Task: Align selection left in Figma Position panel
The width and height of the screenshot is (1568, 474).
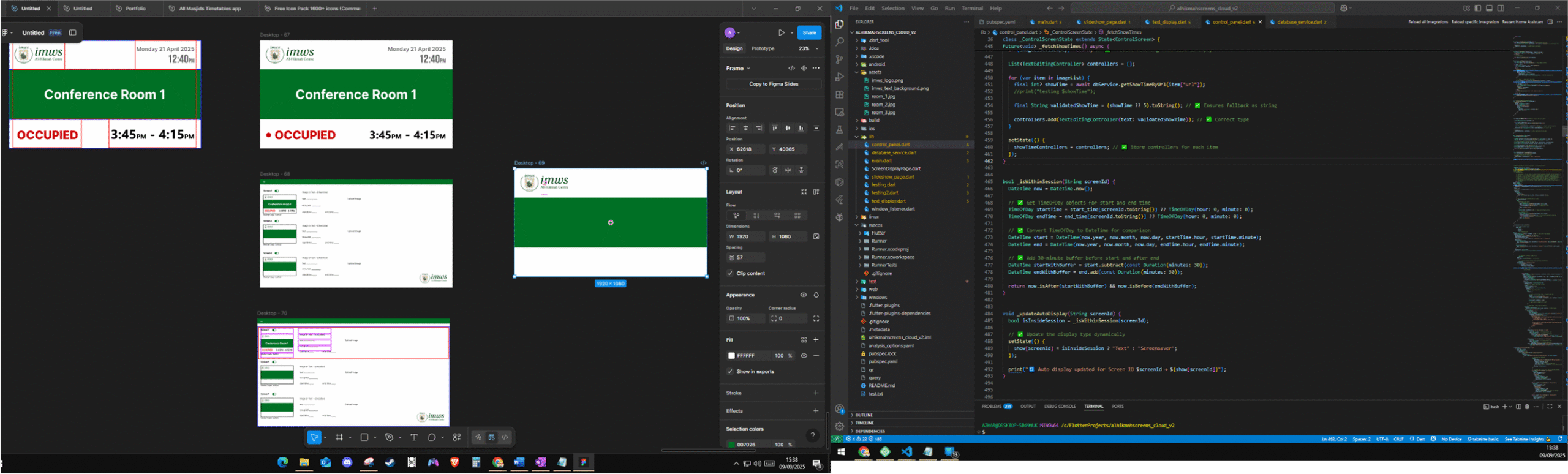Action: click(x=732, y=129)
